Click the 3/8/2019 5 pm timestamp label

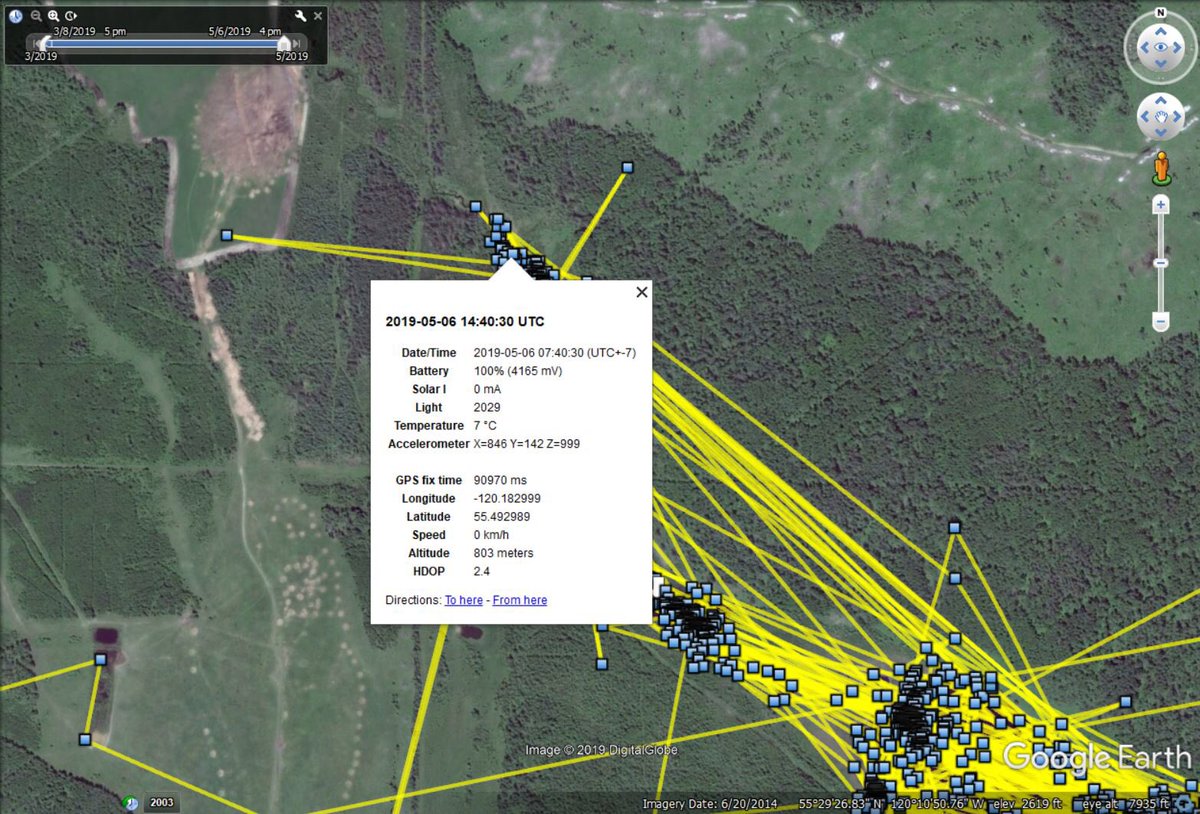(x=88, y=30)
